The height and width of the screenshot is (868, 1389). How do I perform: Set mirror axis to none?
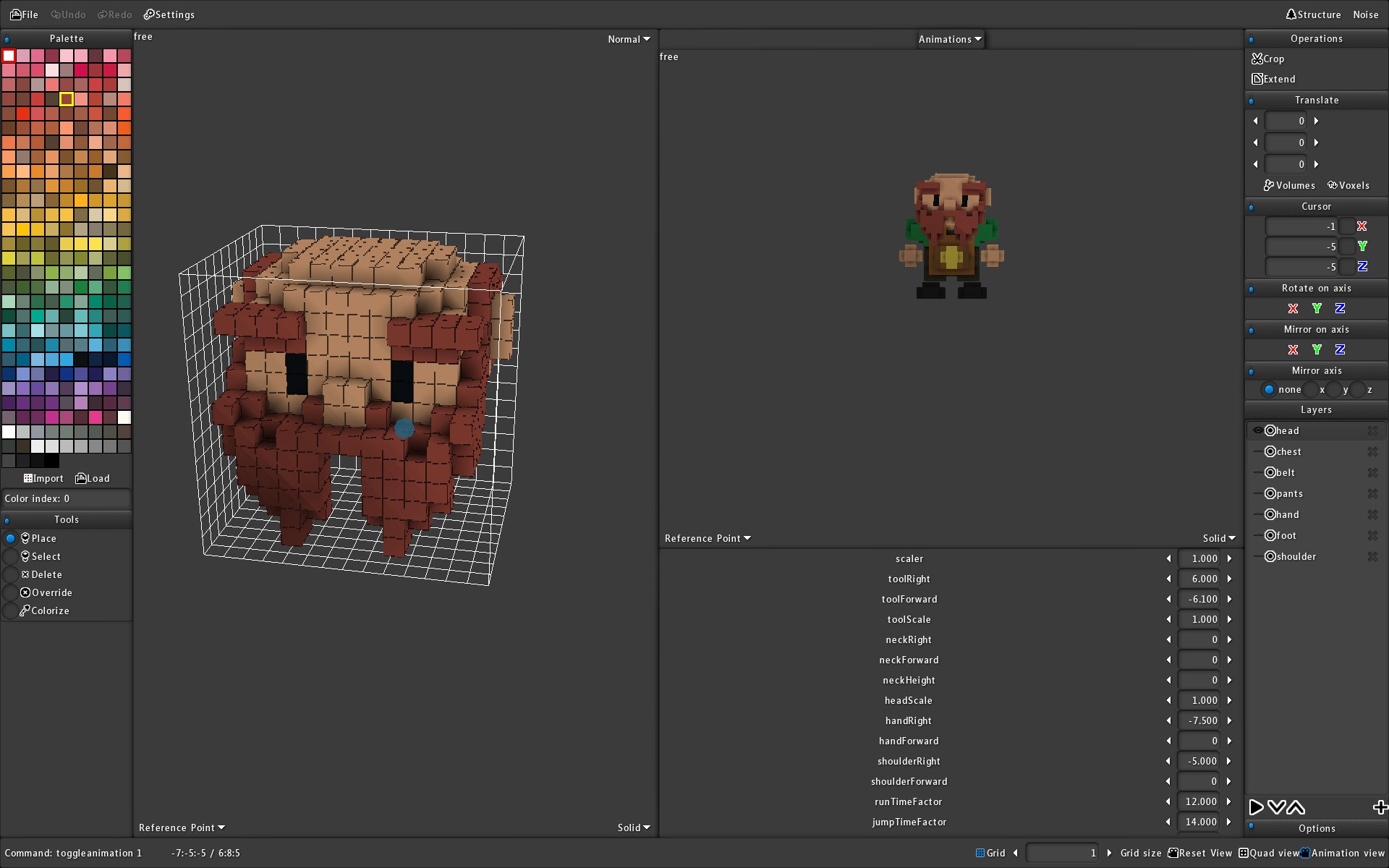[1269, 389]
